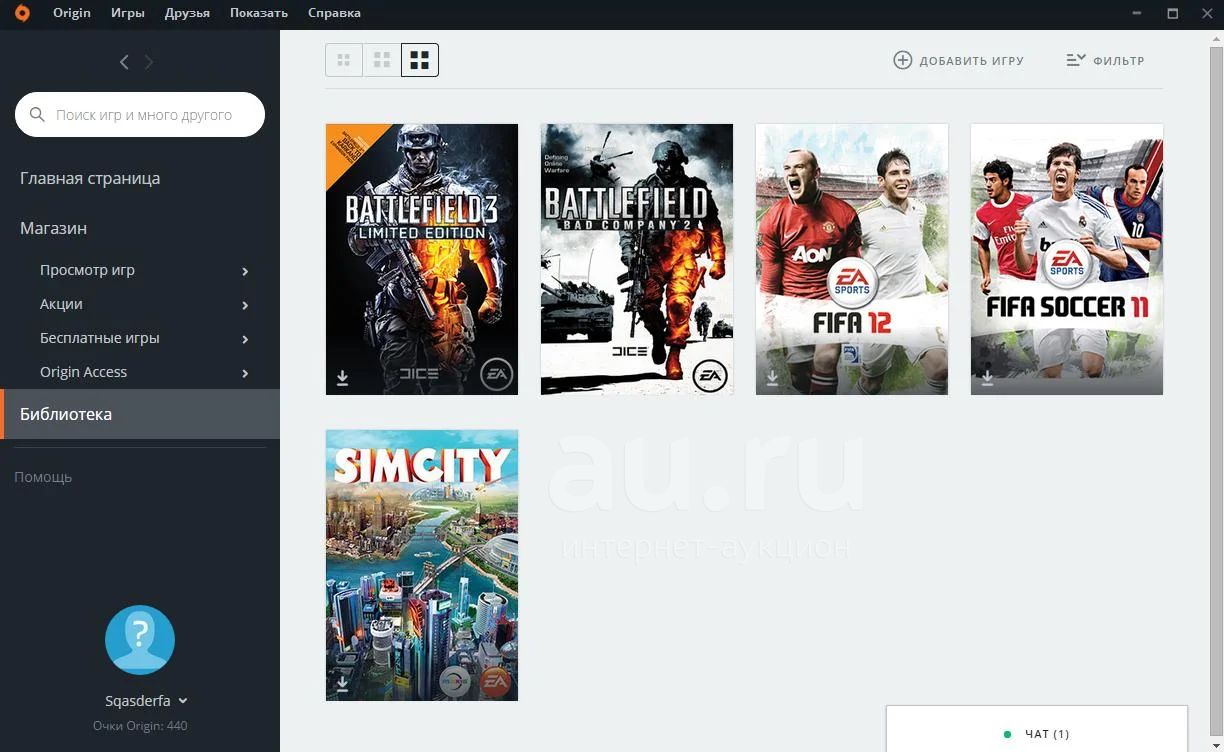Open the Помощь link
Viewport: 1224px width, 752px height.
[43, 477]
